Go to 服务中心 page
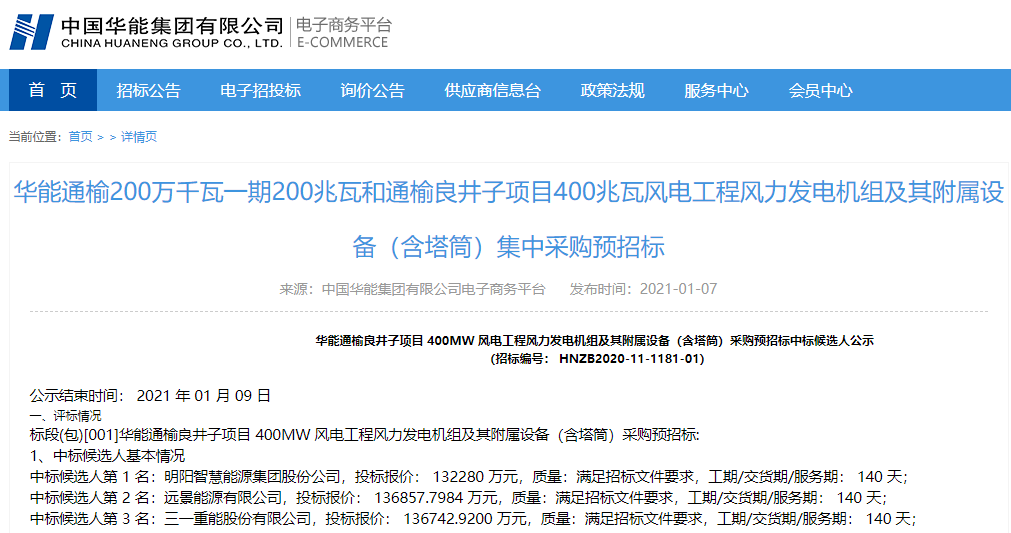Viewport: 1011px width, 533px height. tap(716, 90)
